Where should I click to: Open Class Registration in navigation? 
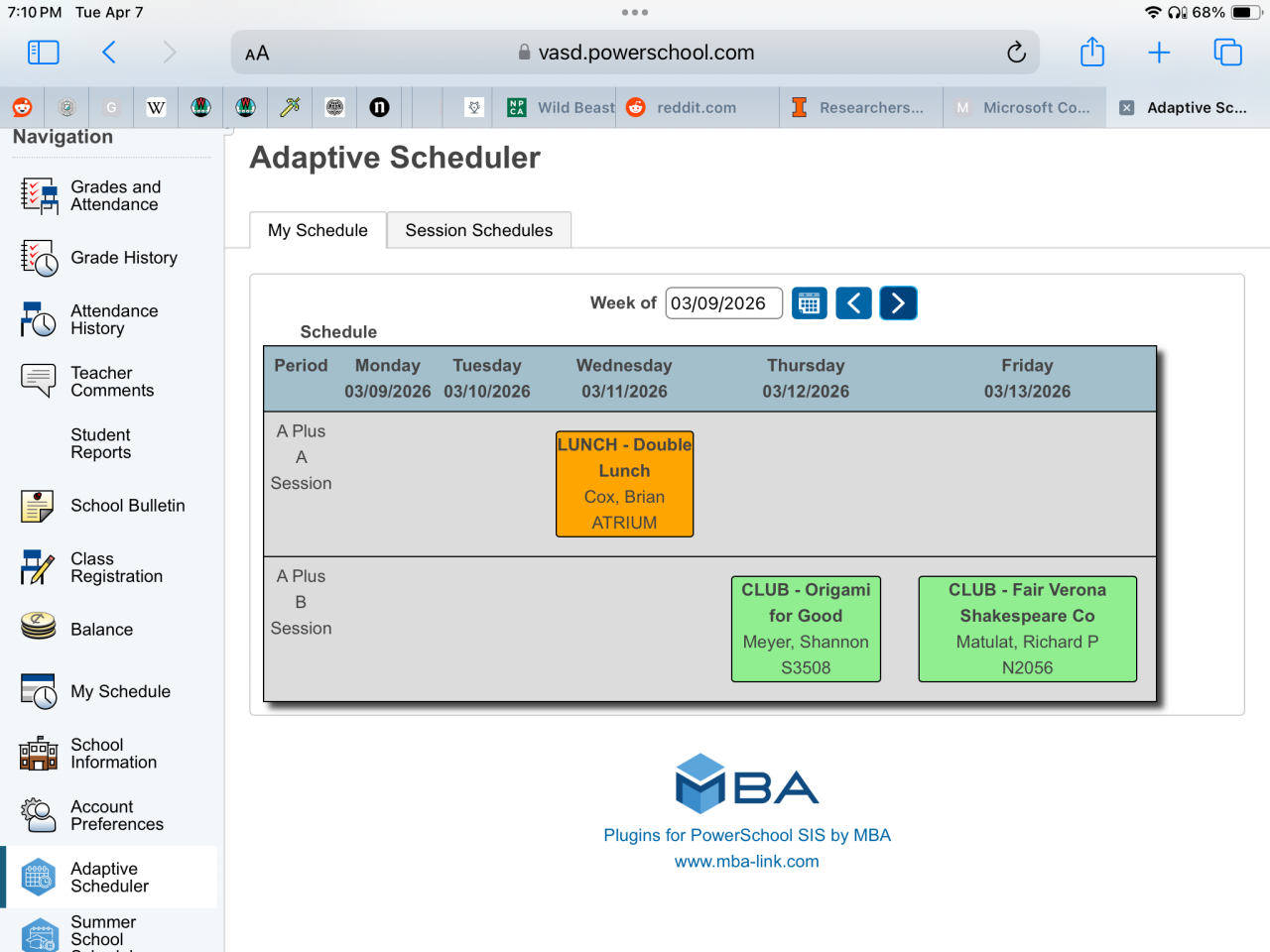click(116, 567)
